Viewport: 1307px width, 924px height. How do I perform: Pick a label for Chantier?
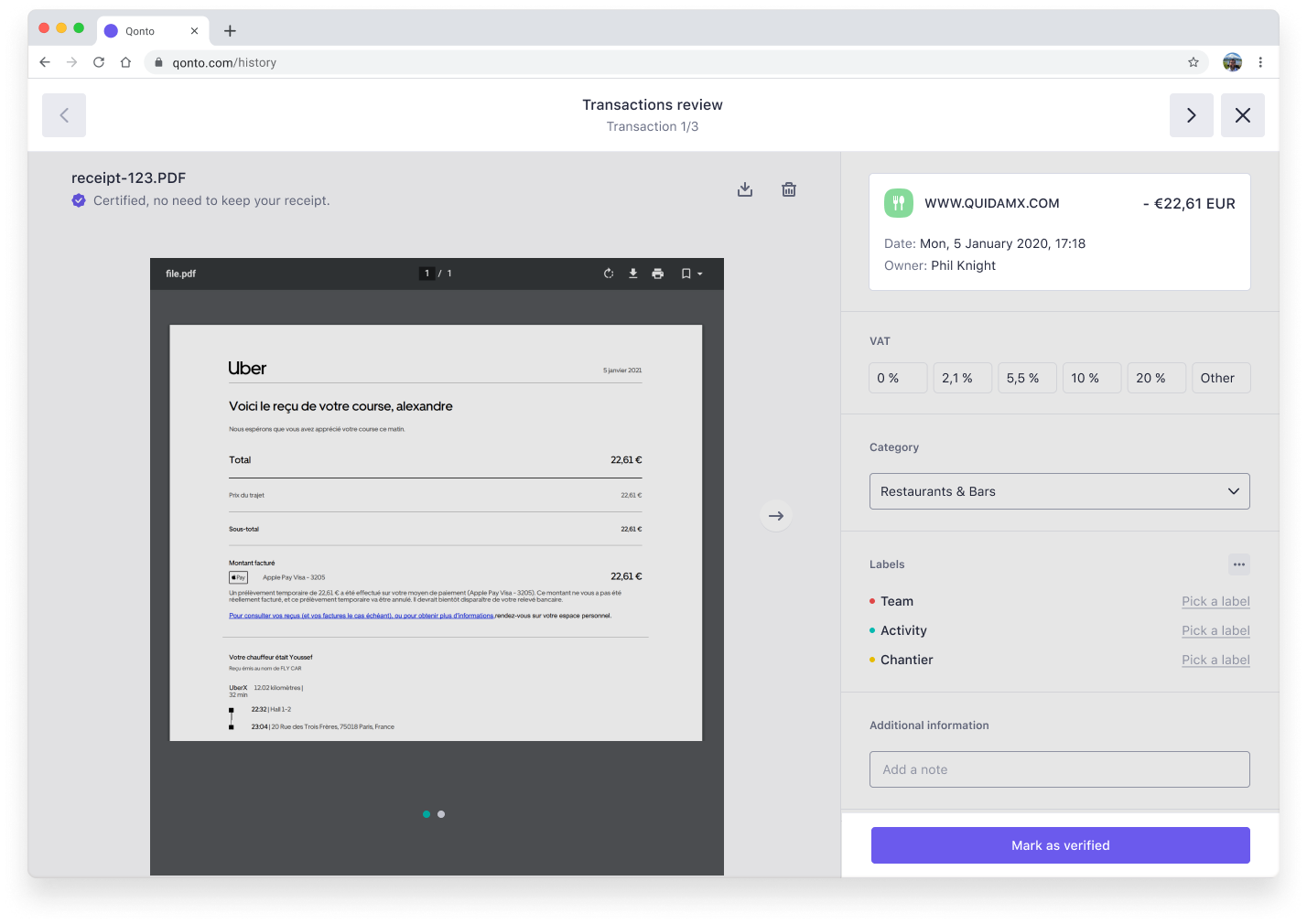(1215, 660)
